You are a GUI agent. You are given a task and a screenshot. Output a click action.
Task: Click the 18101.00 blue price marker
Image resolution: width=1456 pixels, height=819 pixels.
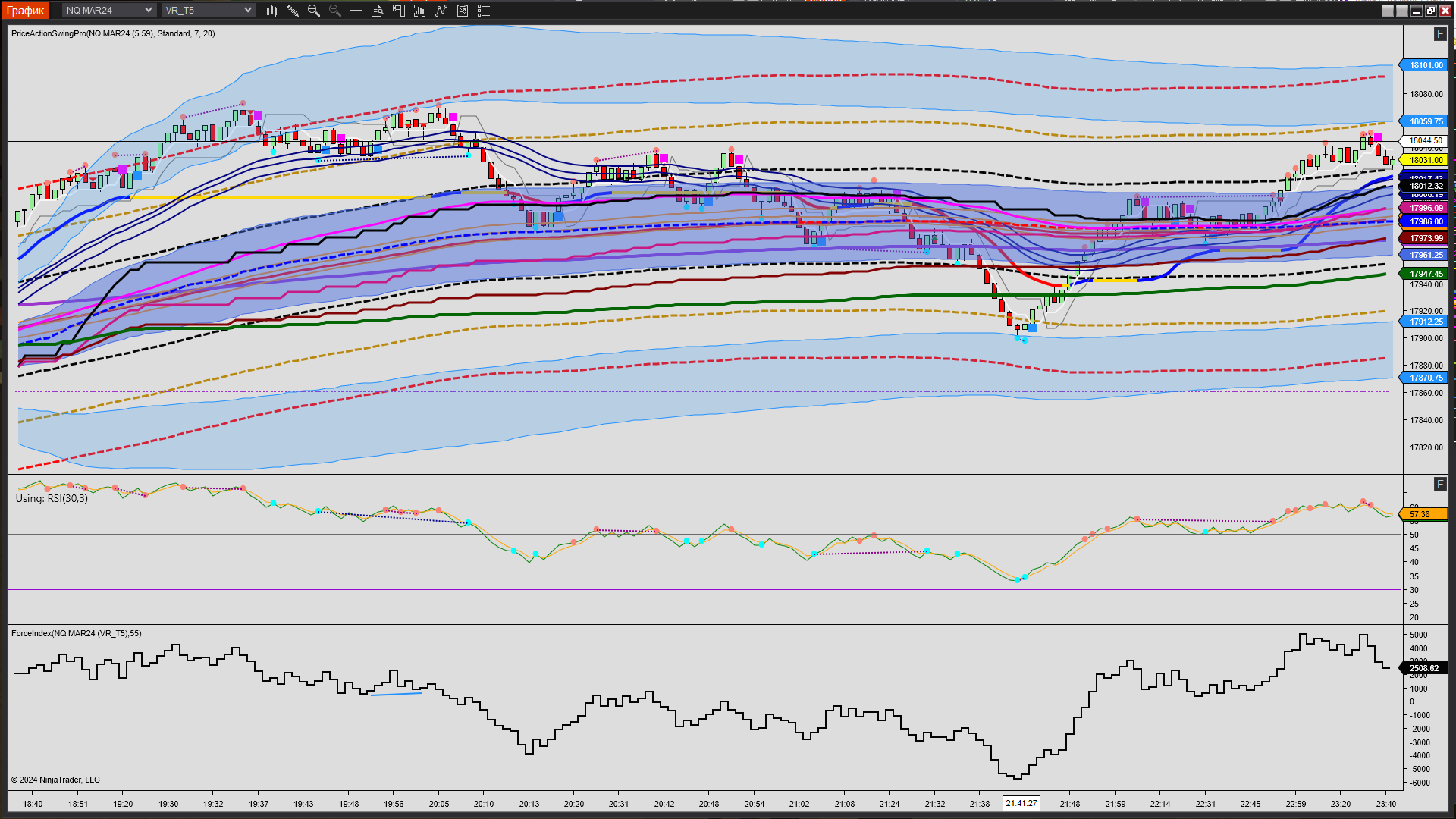pos(1424,66)
